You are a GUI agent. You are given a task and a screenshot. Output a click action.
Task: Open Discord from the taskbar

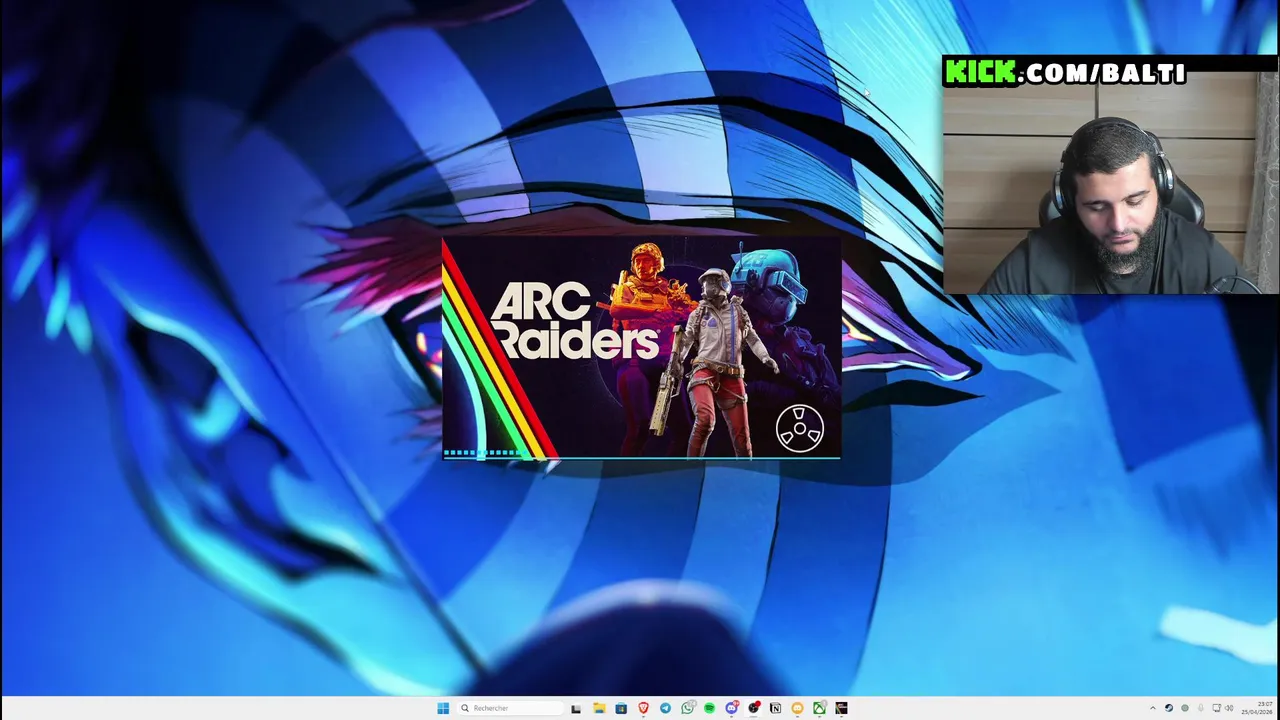[732, 708]
